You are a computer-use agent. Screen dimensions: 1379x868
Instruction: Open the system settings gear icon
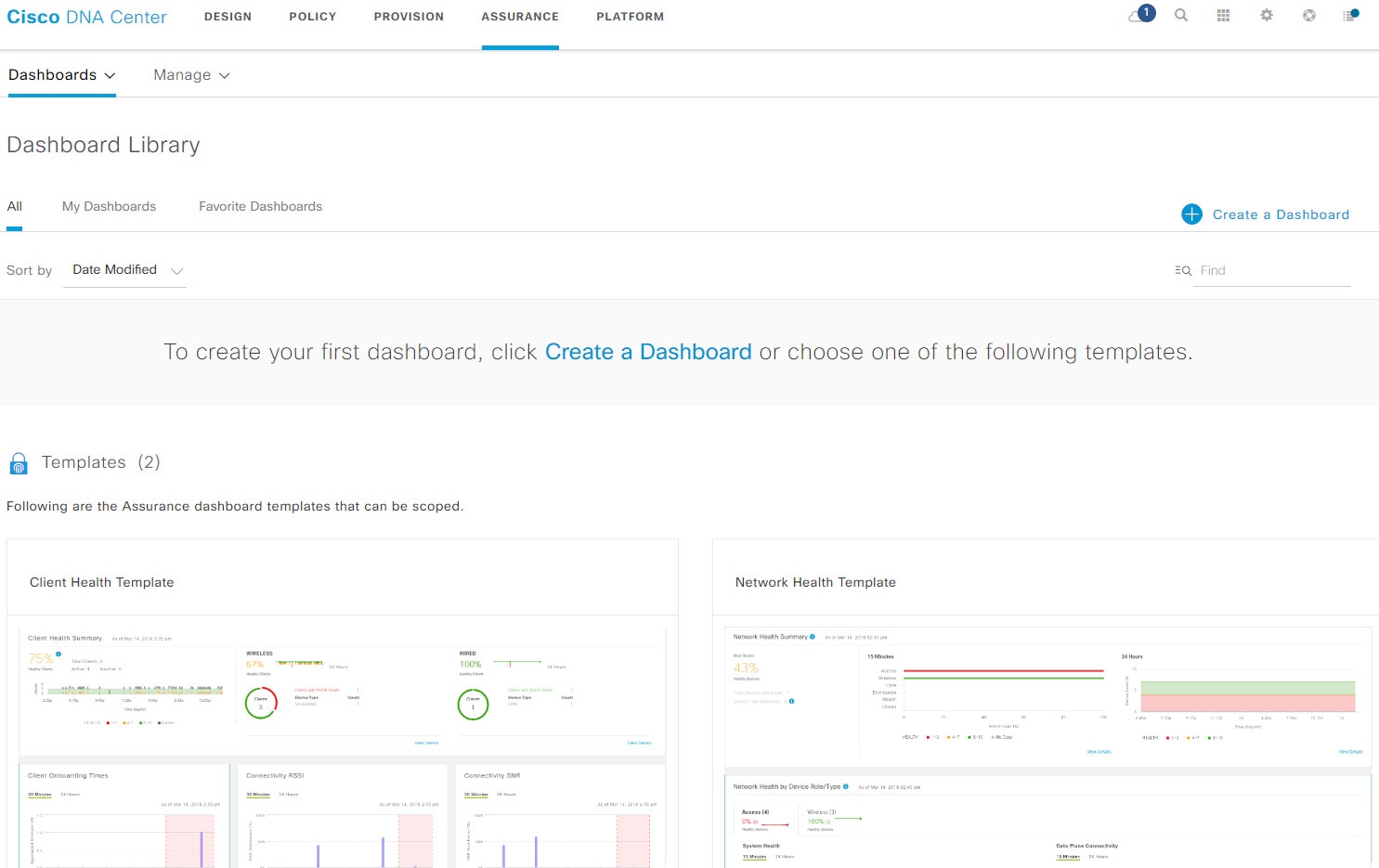click(1266, 16)
